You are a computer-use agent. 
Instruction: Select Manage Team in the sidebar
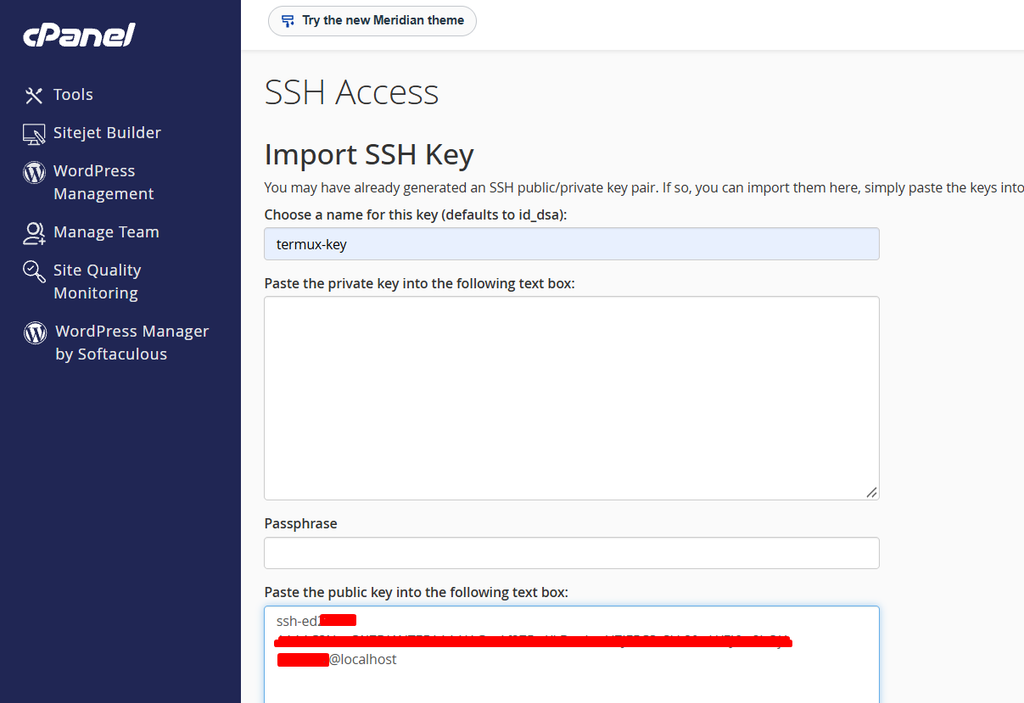[x=106, y=232]
